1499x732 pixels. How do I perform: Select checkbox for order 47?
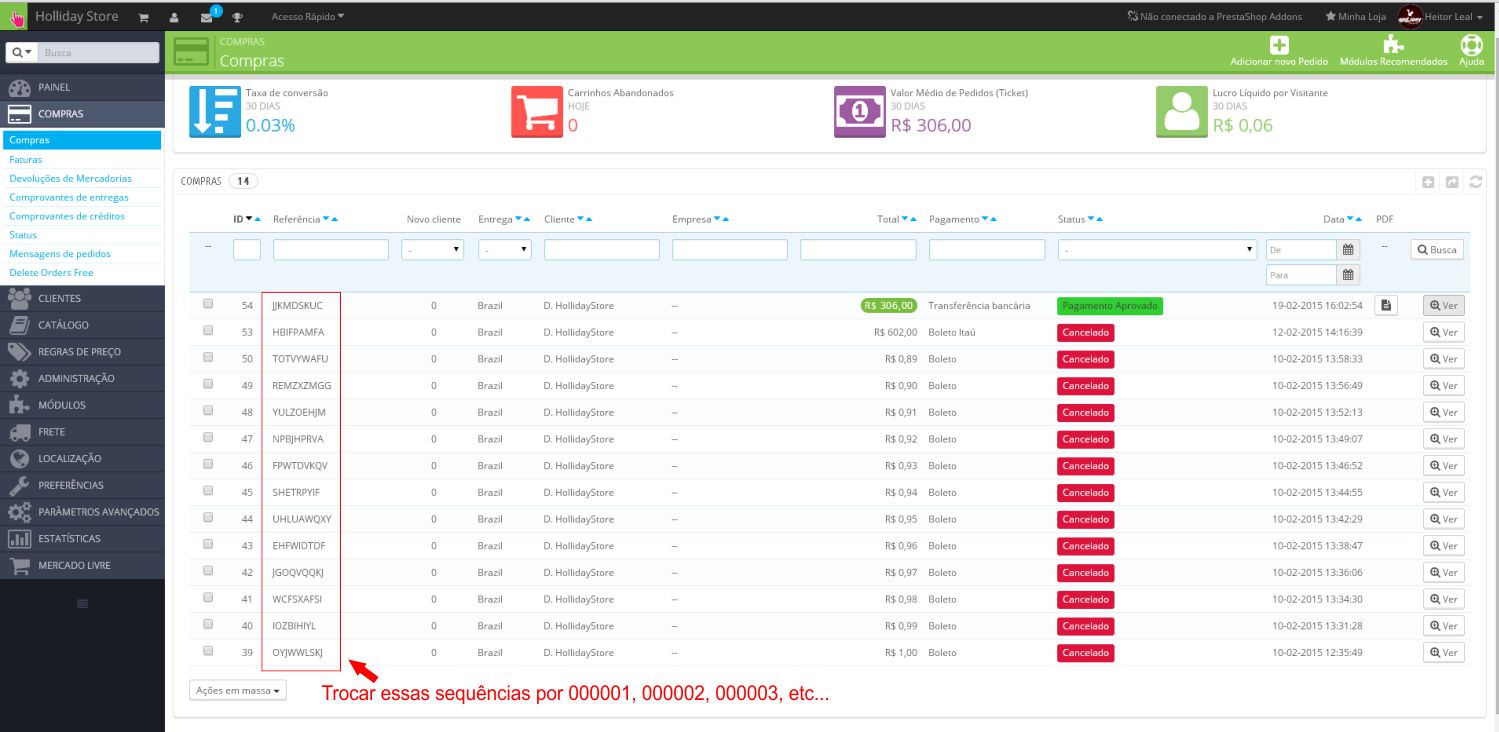tap(208, 438)
